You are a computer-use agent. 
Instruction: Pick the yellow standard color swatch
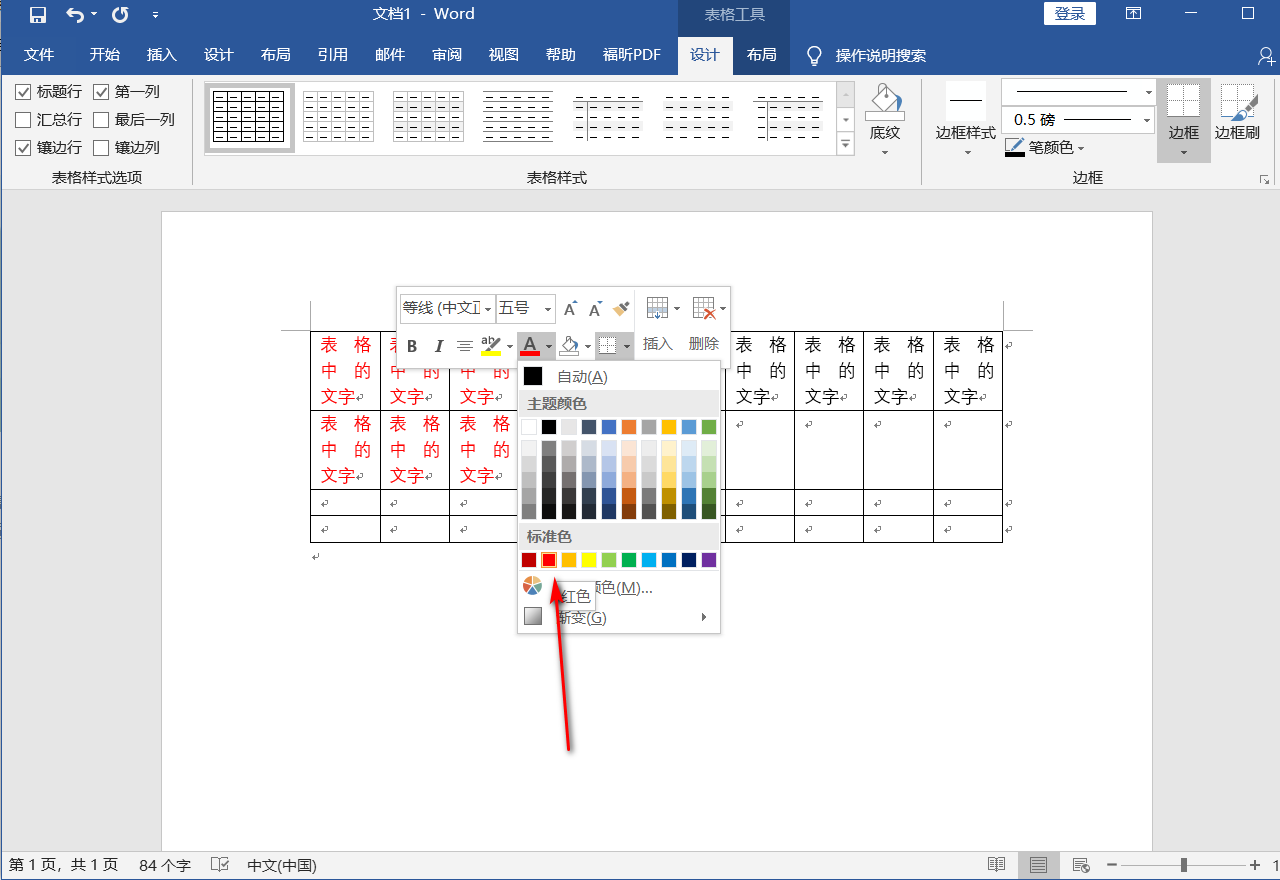click(x=589, y=560)
